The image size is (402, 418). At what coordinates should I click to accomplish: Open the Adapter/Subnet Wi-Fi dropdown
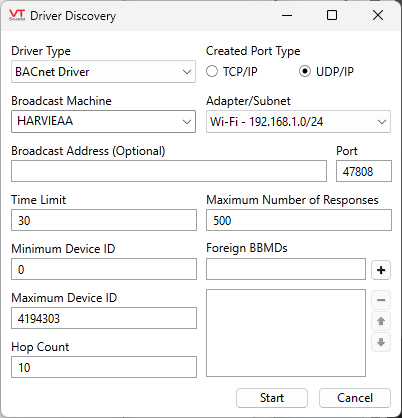298,122
